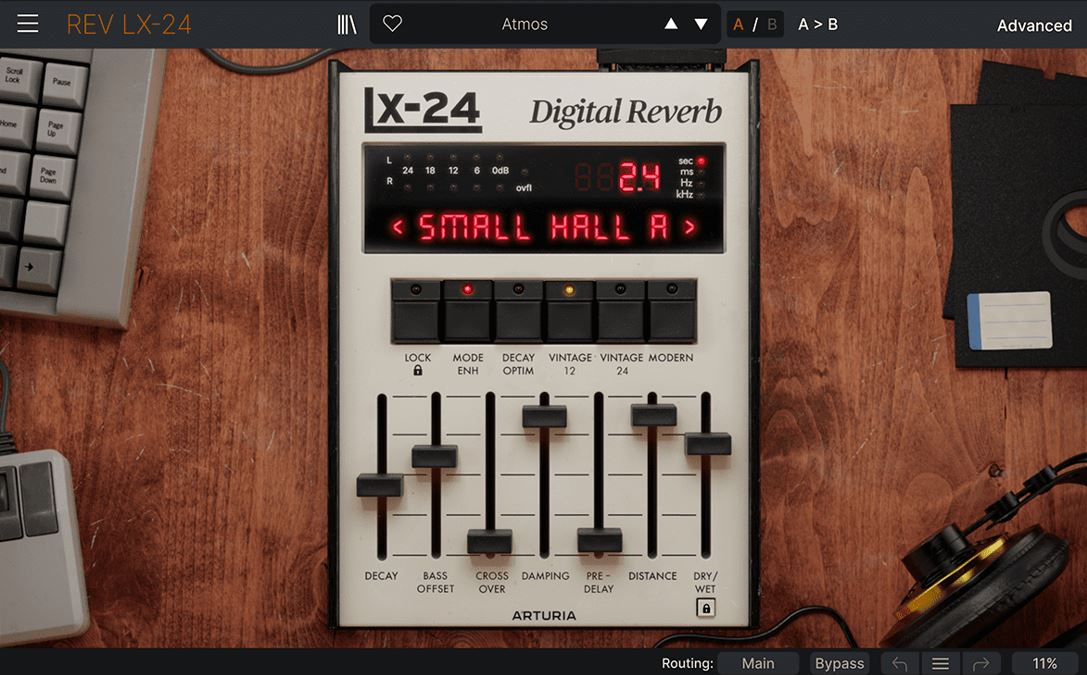Go to next reverb algorithm with right chevron

[689, 227]
